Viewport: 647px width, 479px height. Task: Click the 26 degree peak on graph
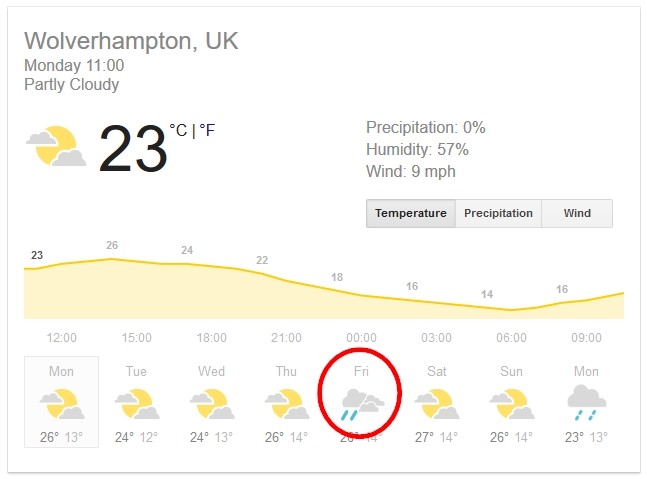112,245
